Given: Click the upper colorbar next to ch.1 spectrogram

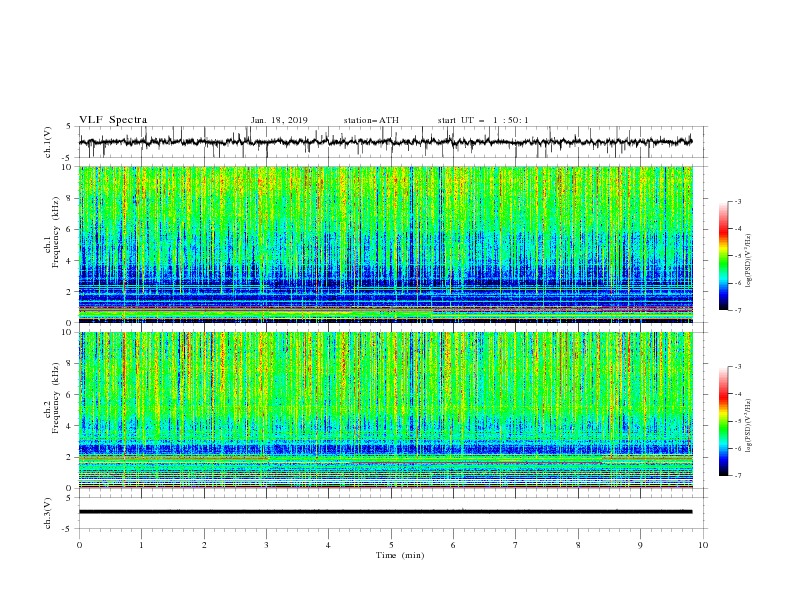Looking at the screenshot, I should [x=723, y=256].
